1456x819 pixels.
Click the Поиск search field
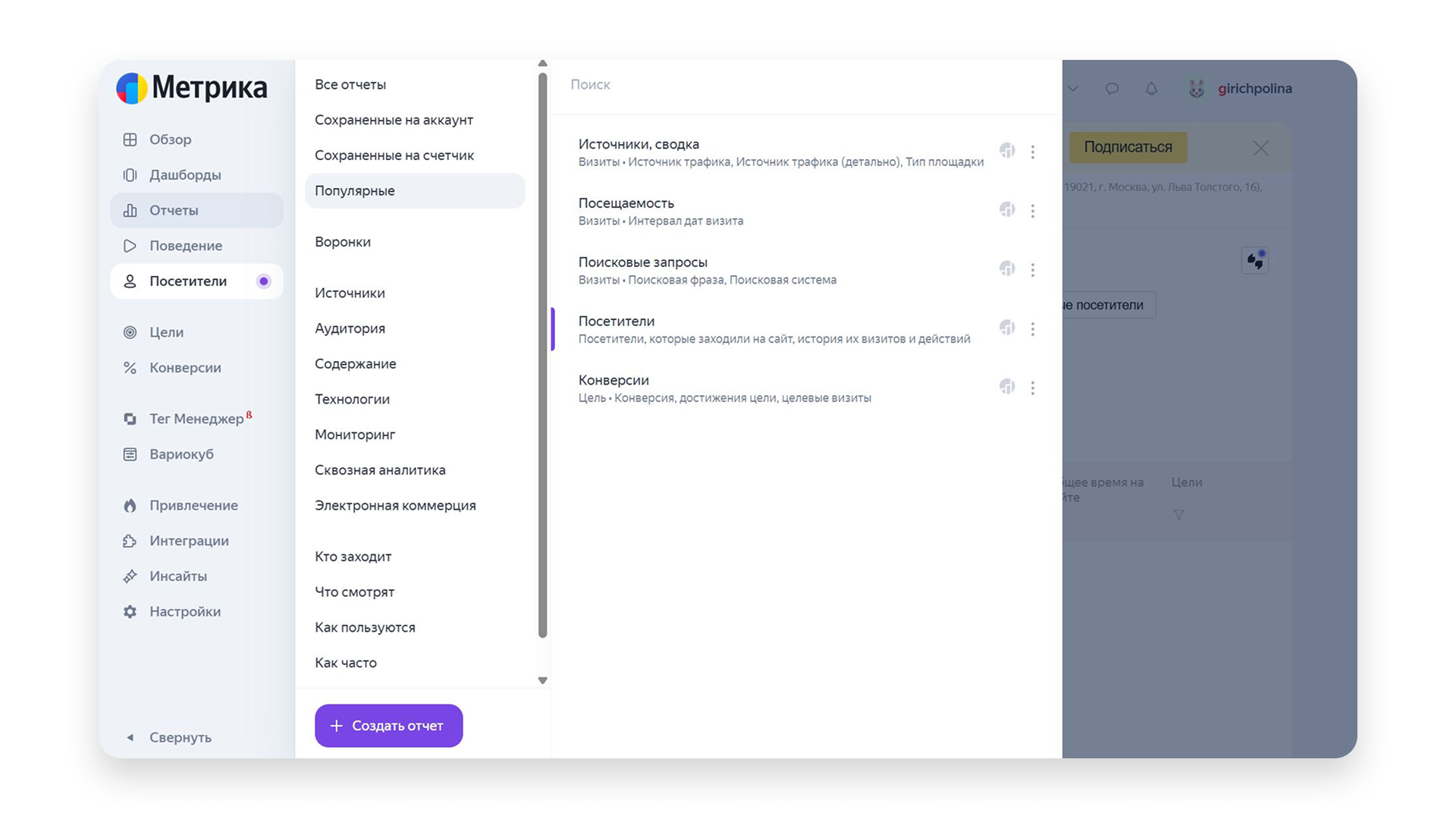806,85
